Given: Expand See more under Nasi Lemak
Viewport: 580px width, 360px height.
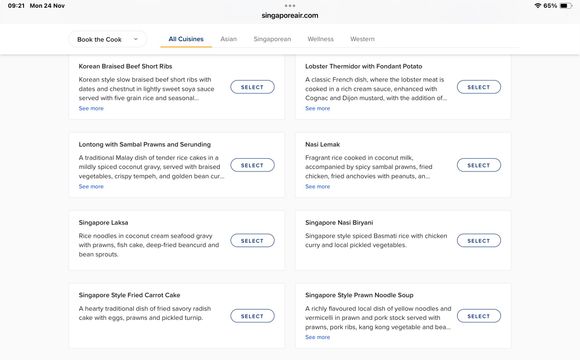Looking at the screenshot, I should 317,186.
